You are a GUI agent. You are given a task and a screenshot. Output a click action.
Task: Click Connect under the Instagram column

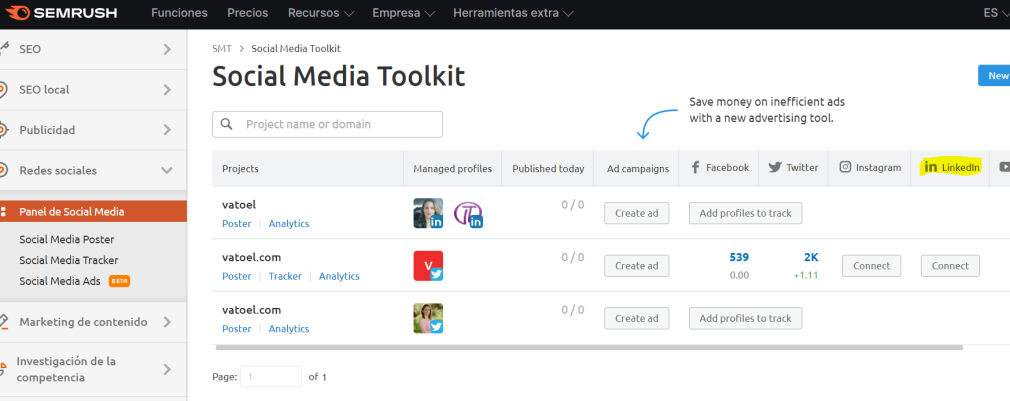tap(872, 266)
